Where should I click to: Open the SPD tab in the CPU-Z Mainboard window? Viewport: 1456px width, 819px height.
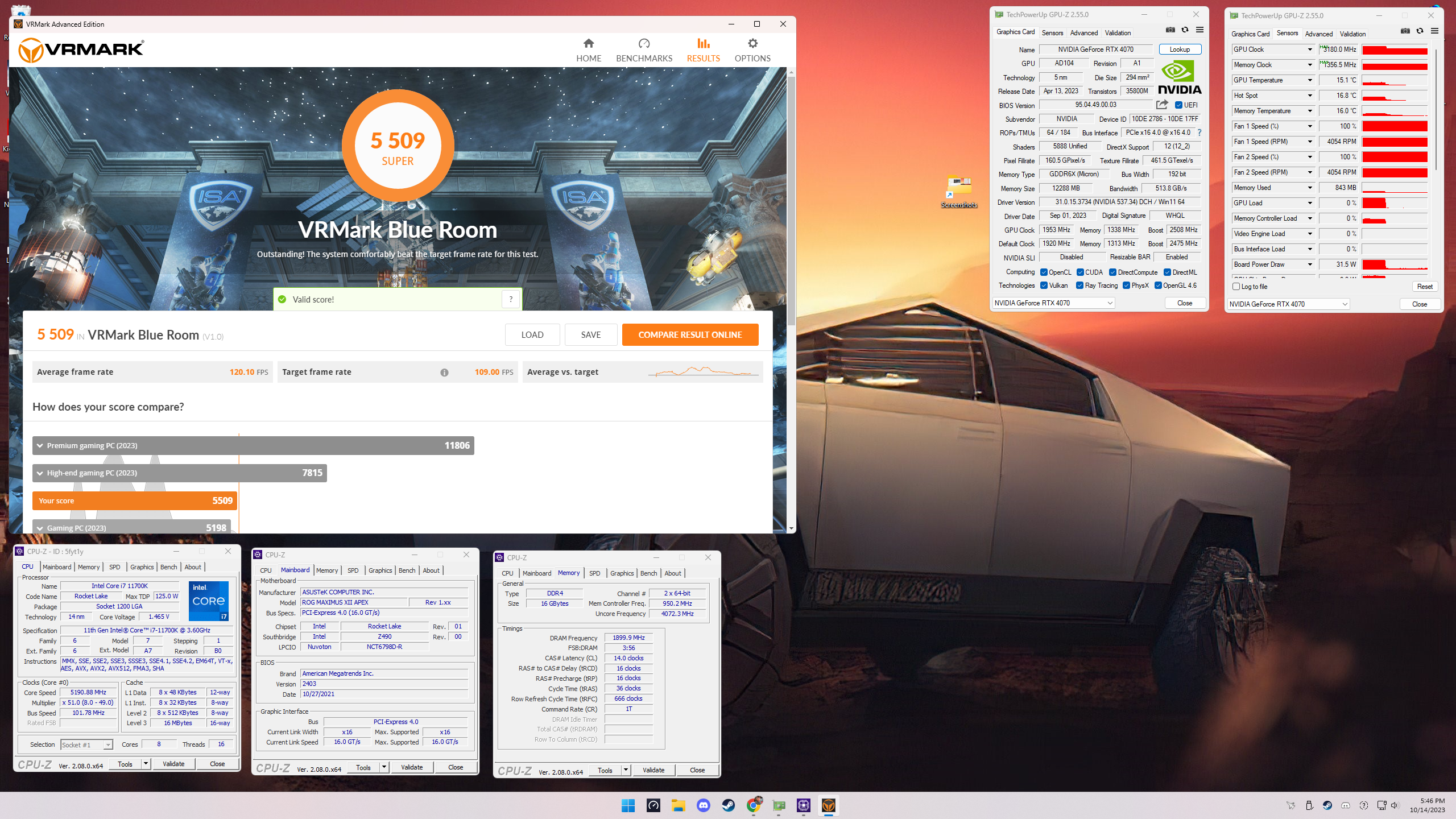[x=353, y=570]
